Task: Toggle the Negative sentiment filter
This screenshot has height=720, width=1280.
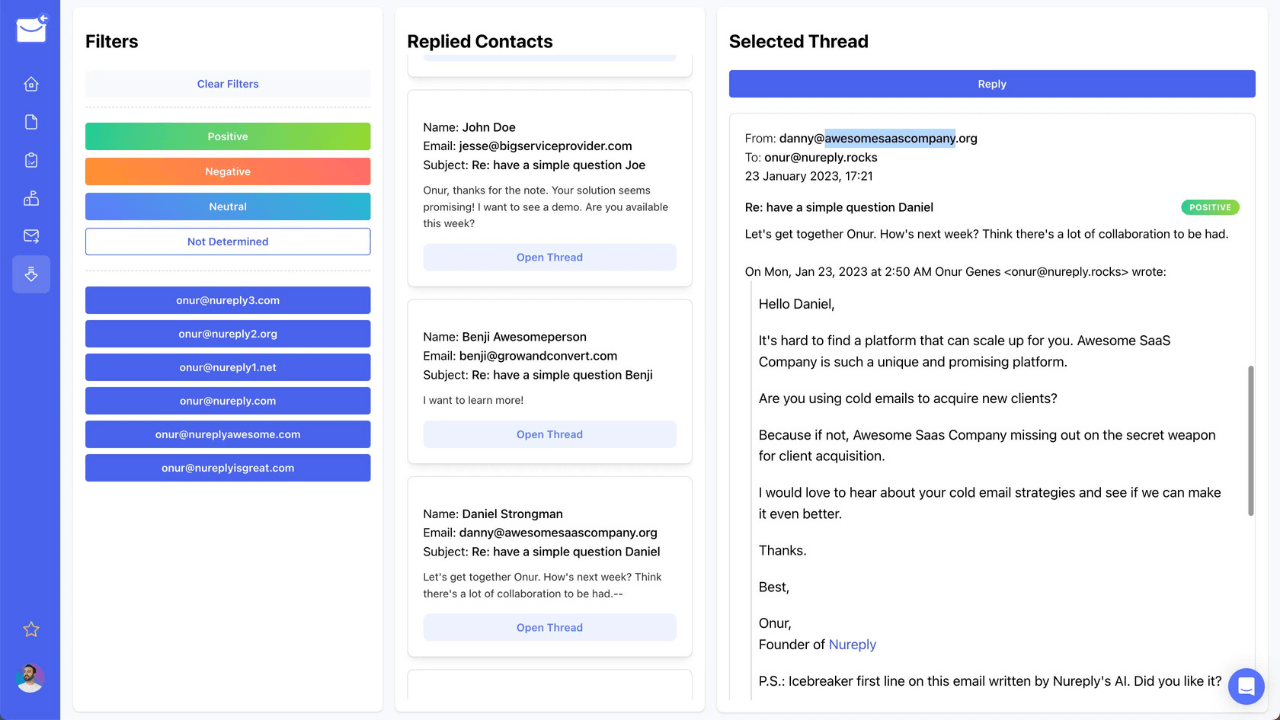Action: coord(228,172)
